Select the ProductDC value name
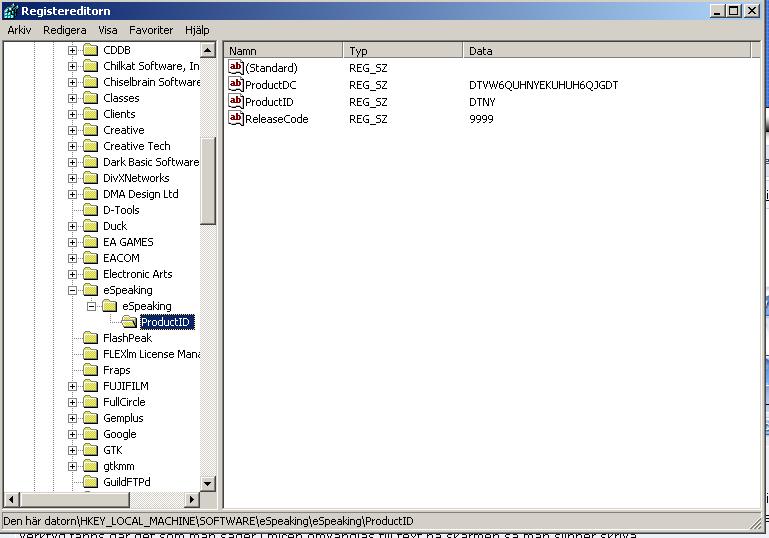The height and width of the screenshot is (538, 769). [x=271, y=85]
